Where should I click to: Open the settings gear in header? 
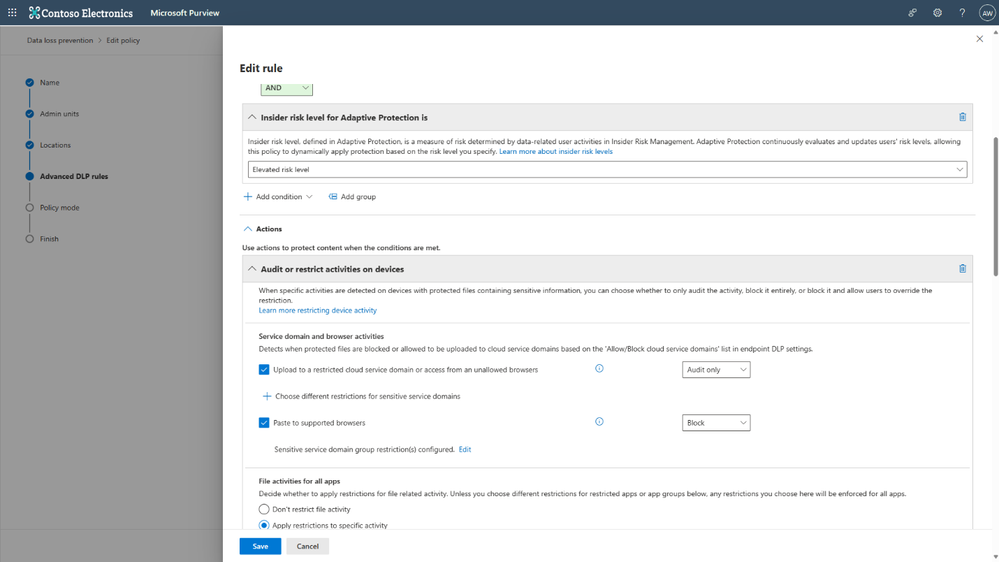coord(937,13)
